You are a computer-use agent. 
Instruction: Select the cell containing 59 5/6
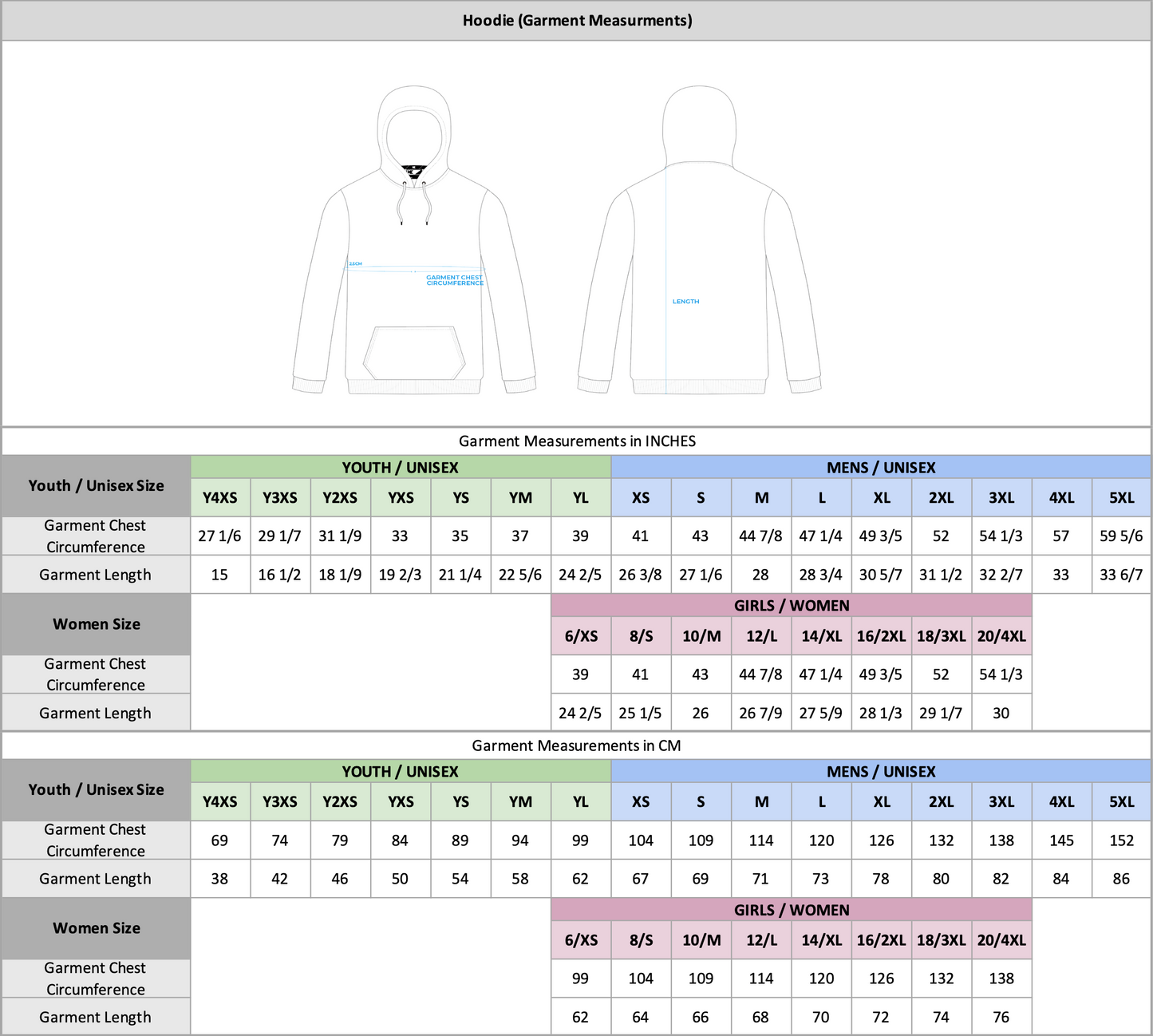coord(1120,536)
